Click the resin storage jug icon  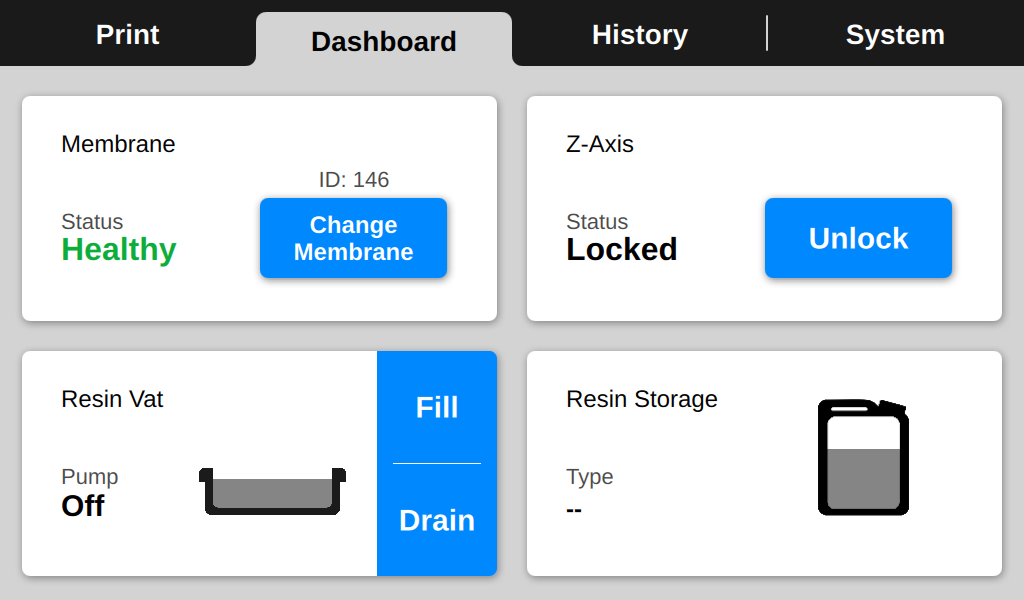863,457
